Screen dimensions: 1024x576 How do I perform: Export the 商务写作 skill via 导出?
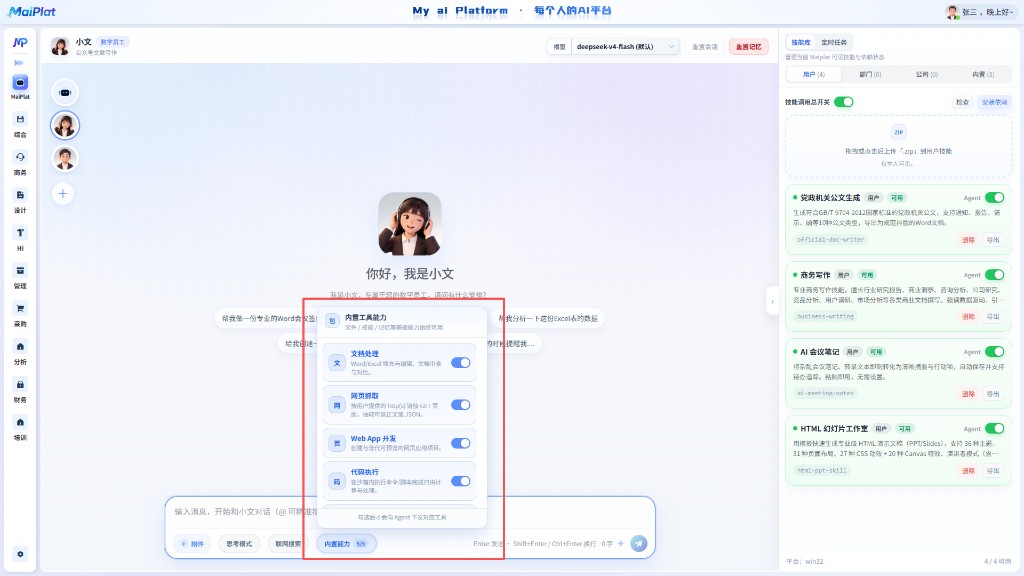(x=993, y=316)
